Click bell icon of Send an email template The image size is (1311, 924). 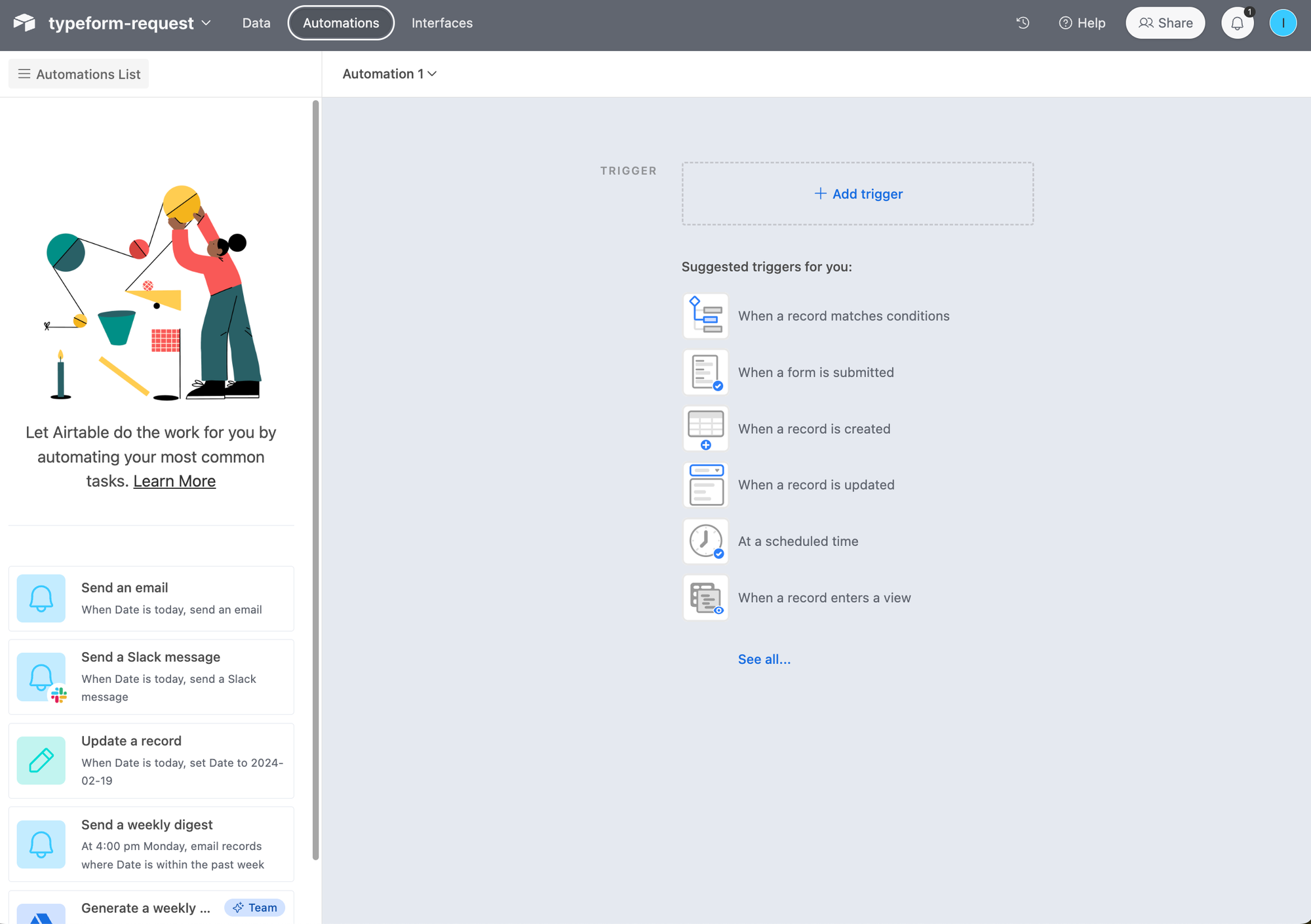click(x=41, y=598)
